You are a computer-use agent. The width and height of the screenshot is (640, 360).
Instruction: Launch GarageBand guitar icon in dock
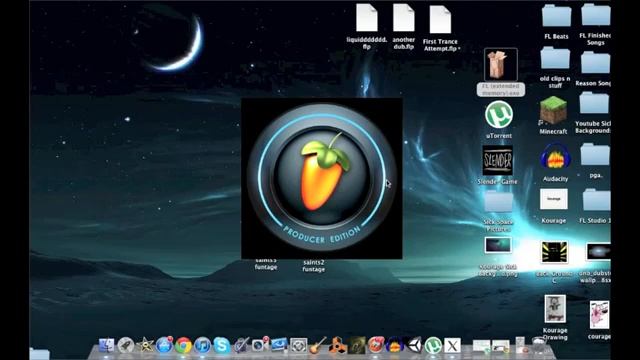(x=318, y=345)
